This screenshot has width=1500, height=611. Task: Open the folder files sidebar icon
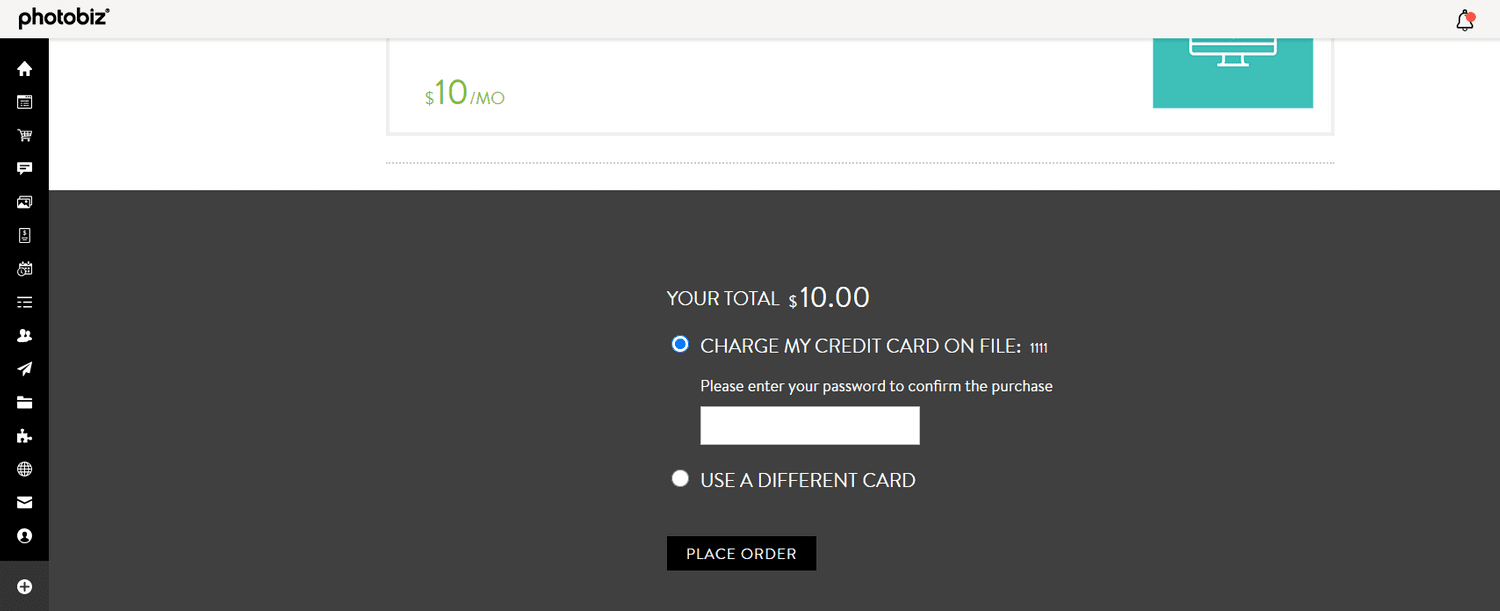(25, 403)
